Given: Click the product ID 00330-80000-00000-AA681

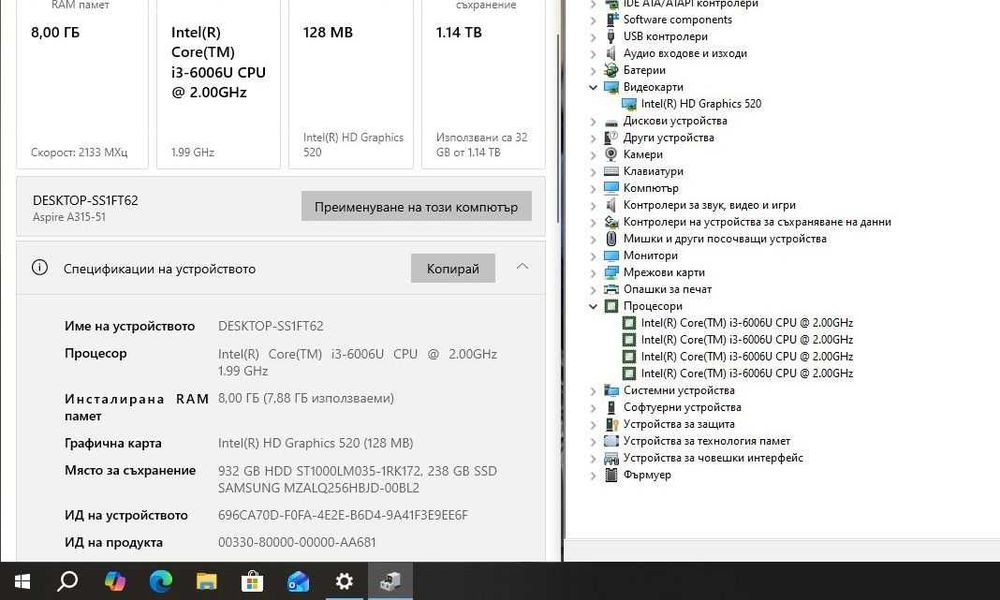Looking at the screenshot, I should pyautogui.click(x=297, y=543).
